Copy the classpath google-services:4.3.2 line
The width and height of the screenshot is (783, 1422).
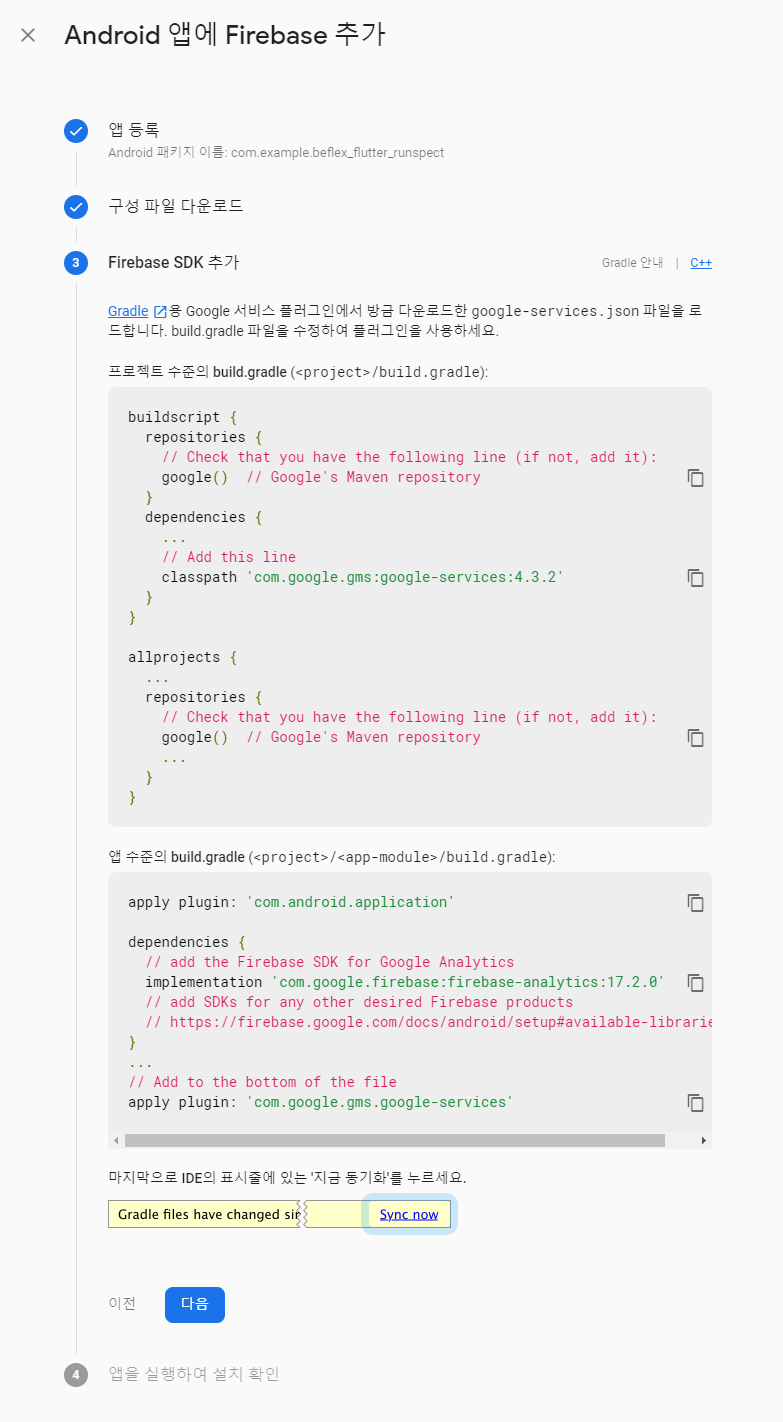click(x=695, y=578)
